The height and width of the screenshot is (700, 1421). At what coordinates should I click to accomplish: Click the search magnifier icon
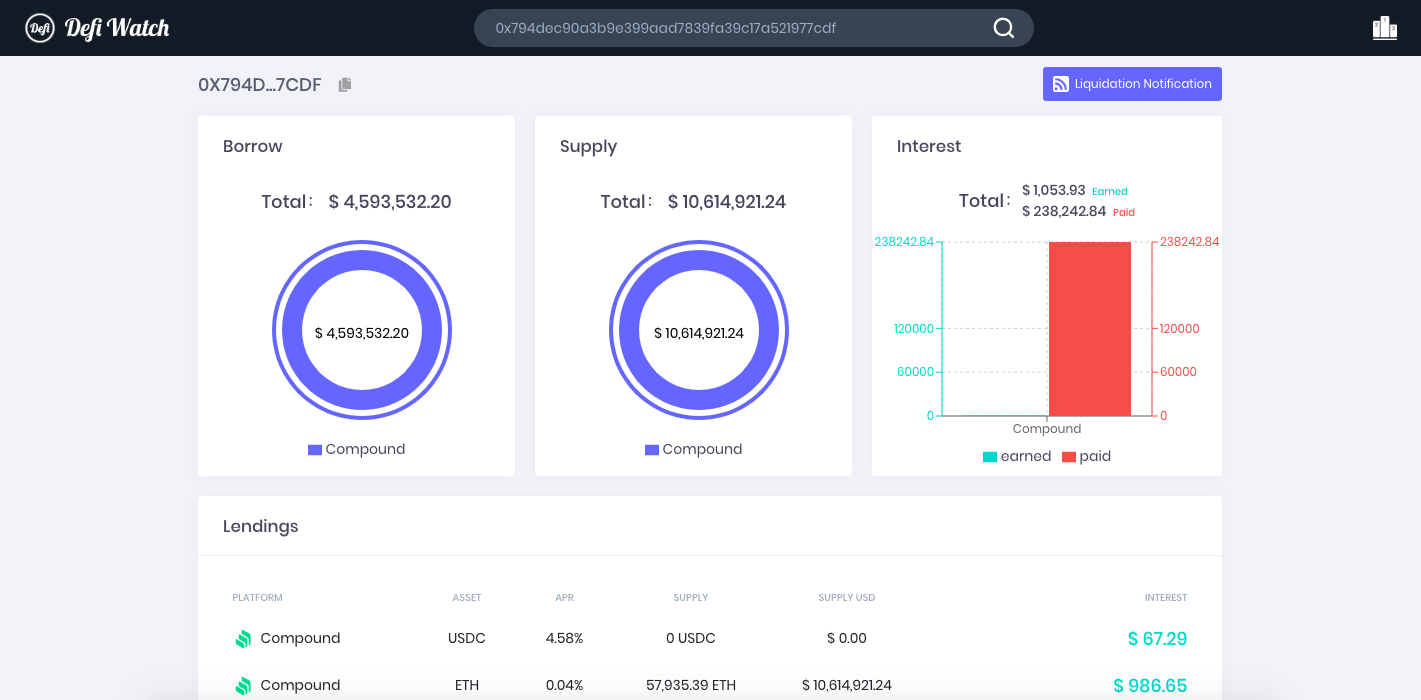tap(1004, 28)
